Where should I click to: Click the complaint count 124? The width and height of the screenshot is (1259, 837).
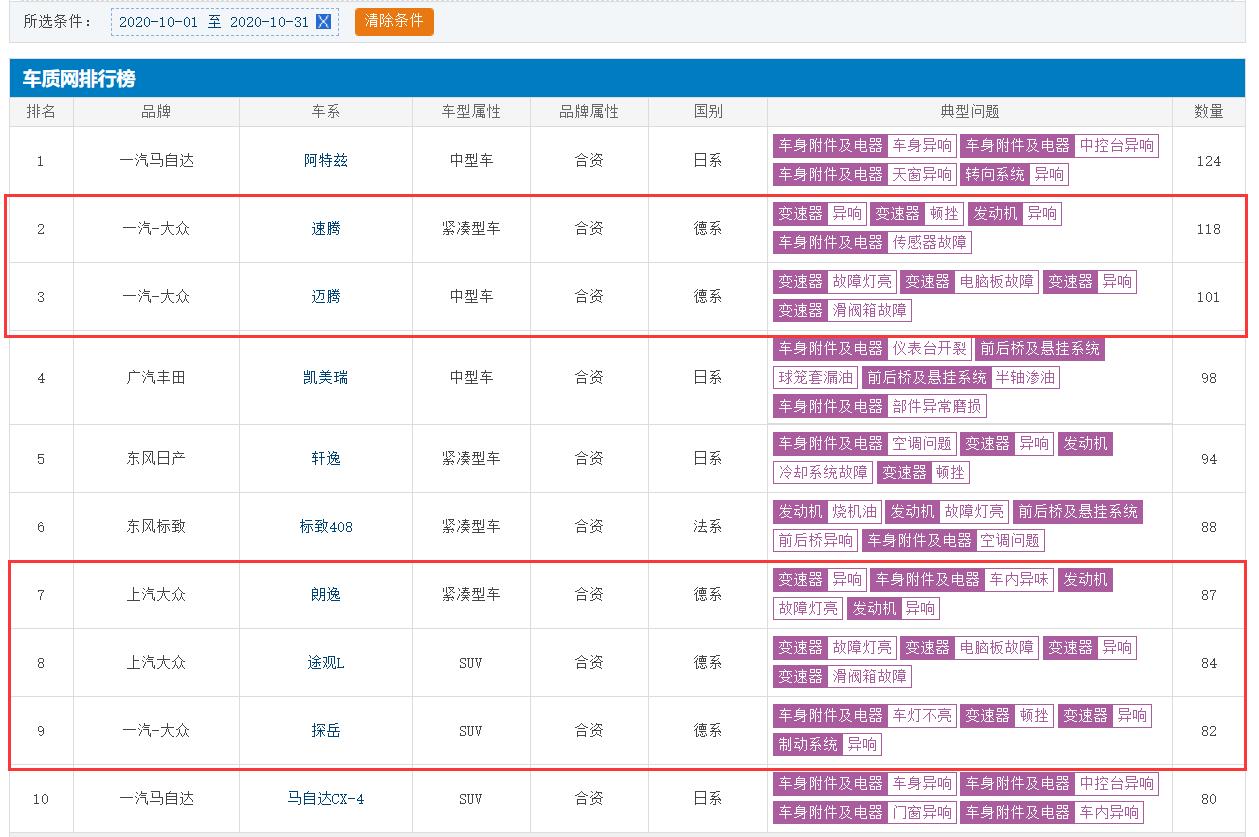[1209, 160]
